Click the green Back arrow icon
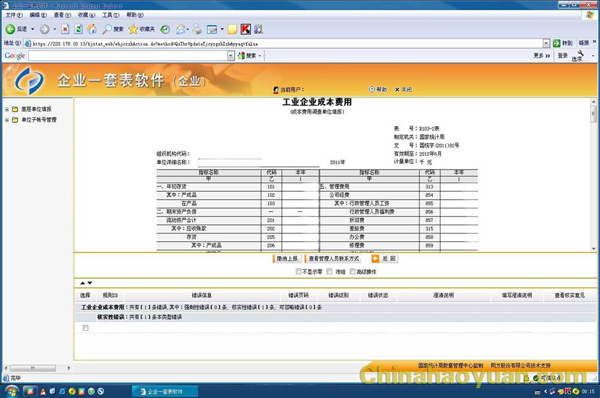This screenshot has width=600, height=398. (10, 29)
